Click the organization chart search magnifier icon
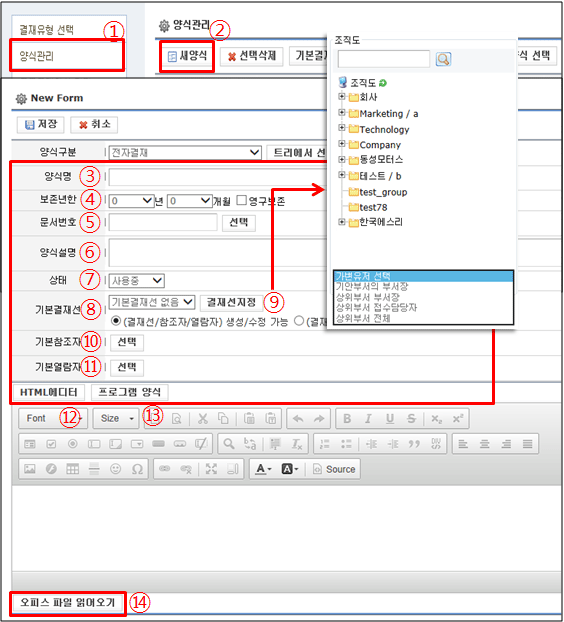The width and height of the screenshot is (564, 622). coord(443,59)
